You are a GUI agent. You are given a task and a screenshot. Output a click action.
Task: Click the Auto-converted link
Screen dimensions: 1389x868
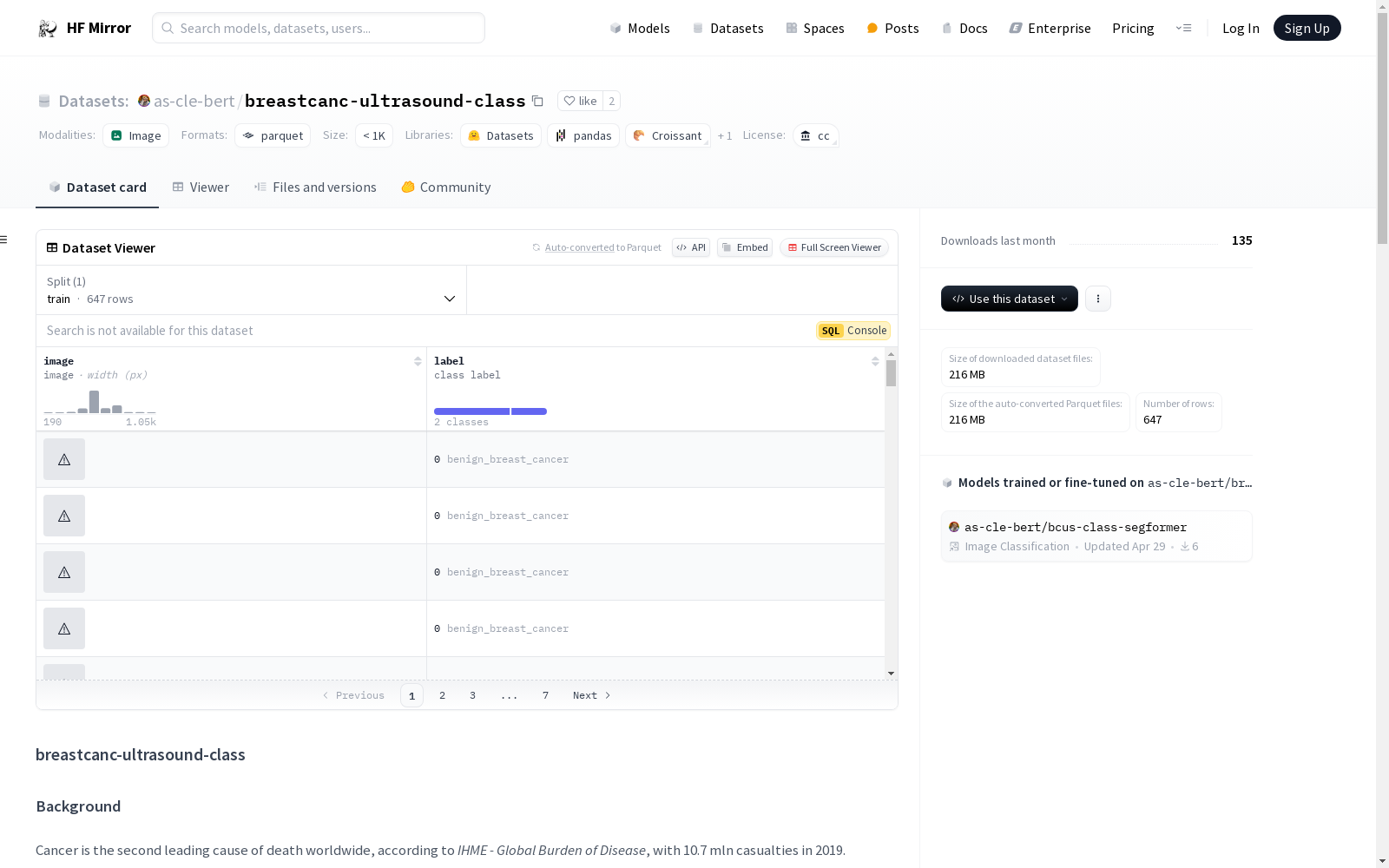579,247
